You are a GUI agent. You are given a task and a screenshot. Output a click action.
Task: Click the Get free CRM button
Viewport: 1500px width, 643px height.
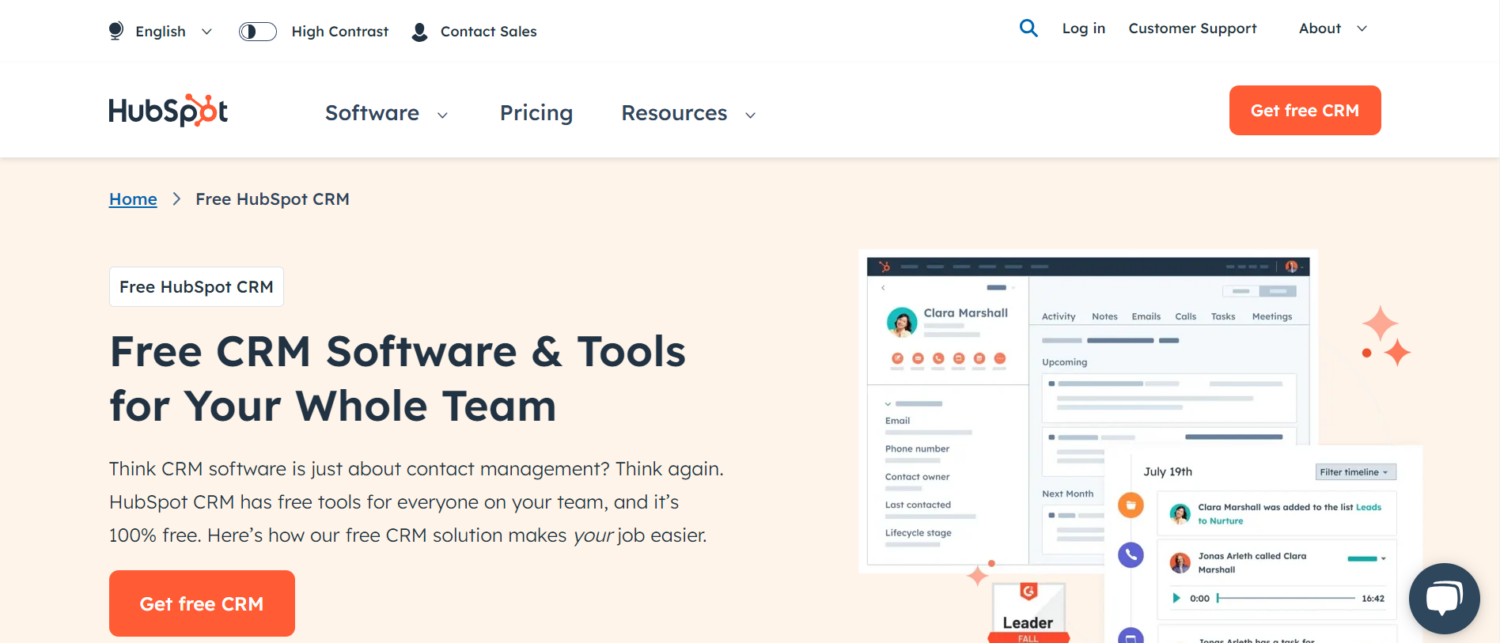(x=1305, y=110)
